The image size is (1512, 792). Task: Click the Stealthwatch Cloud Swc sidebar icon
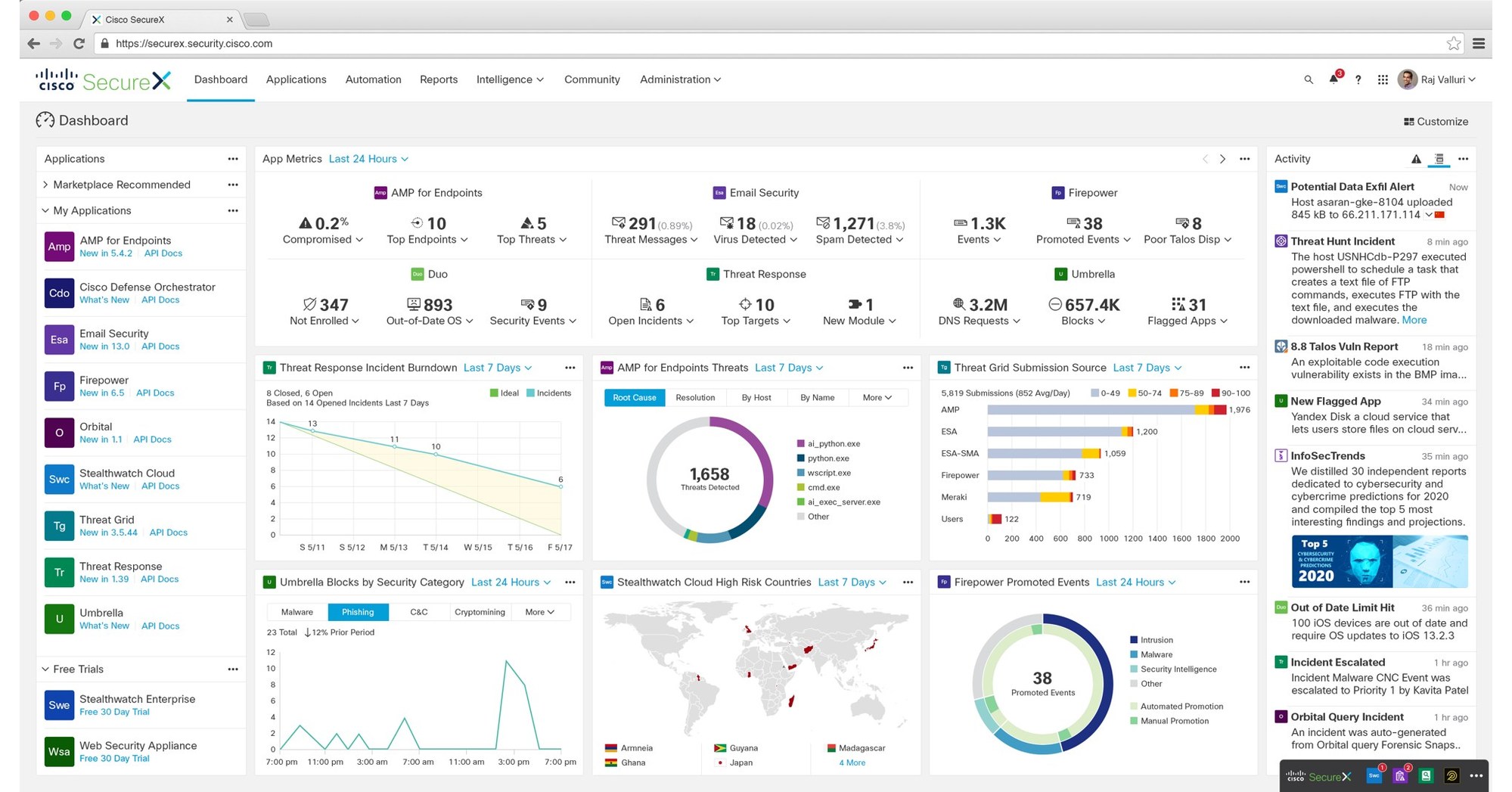pyautogui.click(x=59, y=479)
